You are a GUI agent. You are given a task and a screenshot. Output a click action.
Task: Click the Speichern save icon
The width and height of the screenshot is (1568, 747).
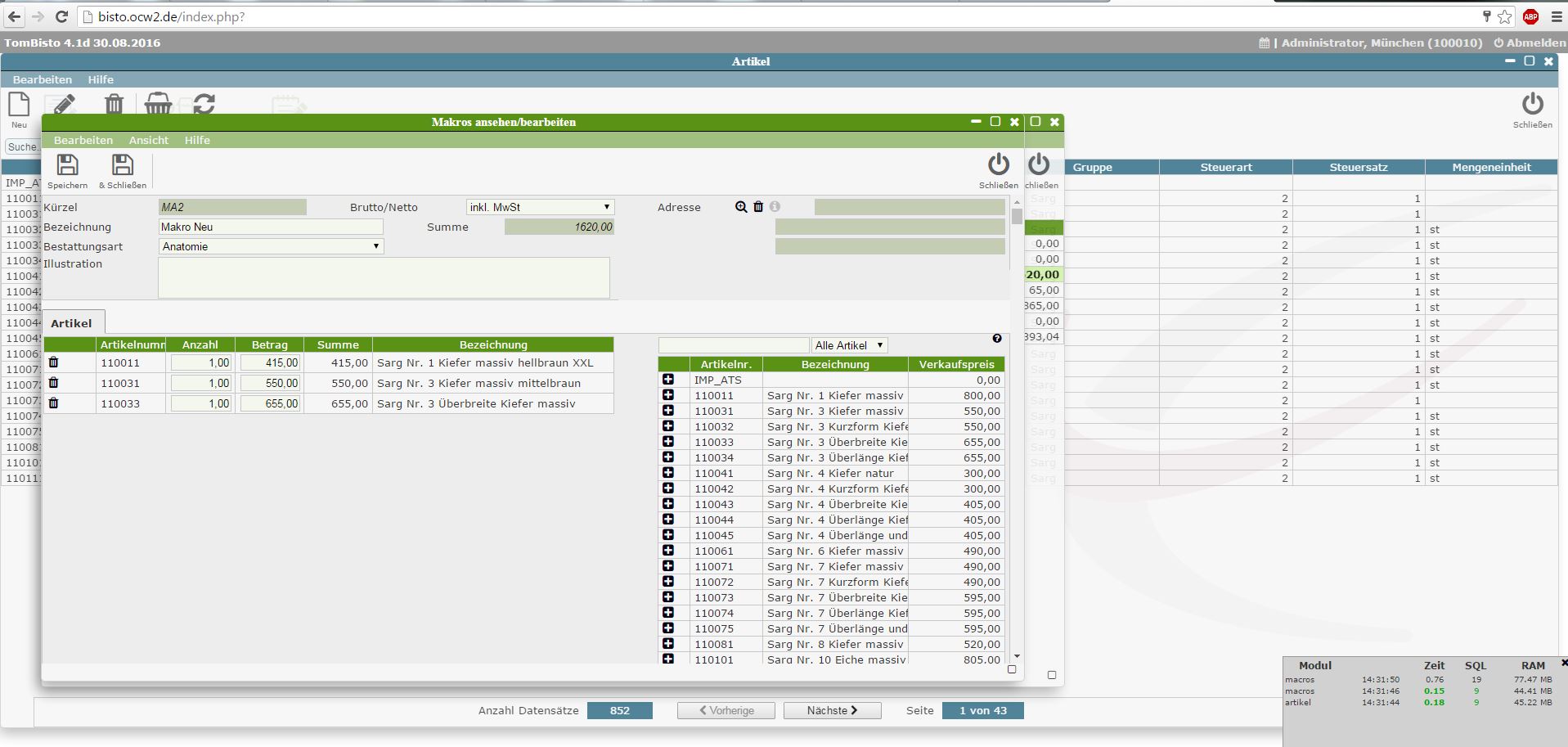pyautogui.click(x=67, y=166)
